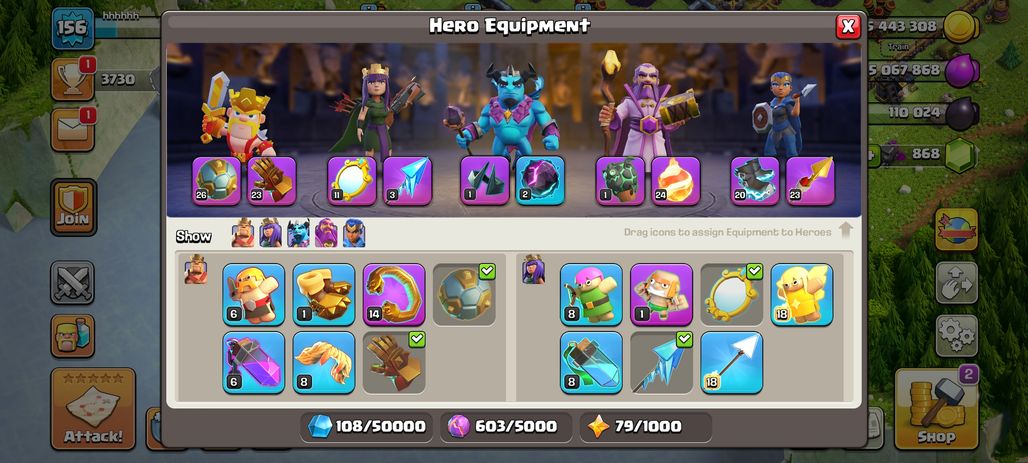This screenshot has width=1028, height=463.
Task: Toggle the checked Magic Mirror equipment tile
Action: click(732, 294)
